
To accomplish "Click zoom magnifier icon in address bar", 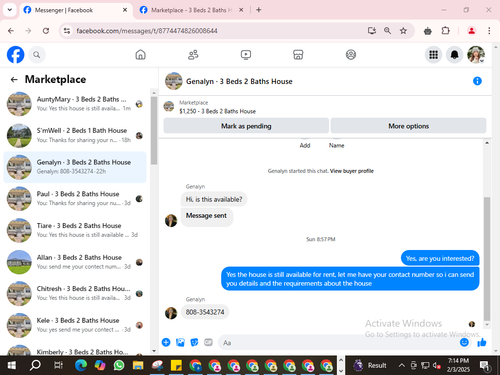I will pyautogui.click(x=387, y=31).
